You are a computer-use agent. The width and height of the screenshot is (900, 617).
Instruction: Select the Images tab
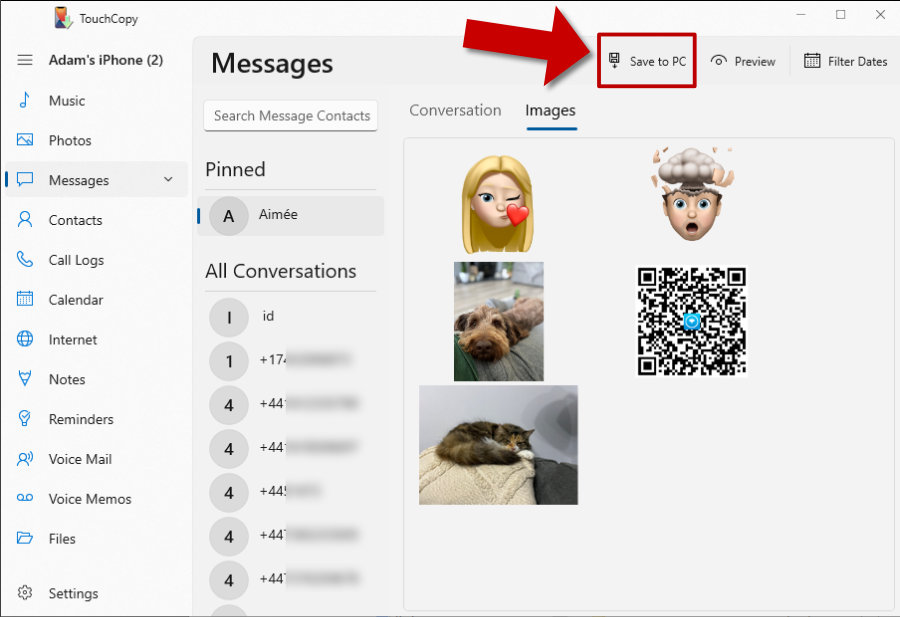550,110
